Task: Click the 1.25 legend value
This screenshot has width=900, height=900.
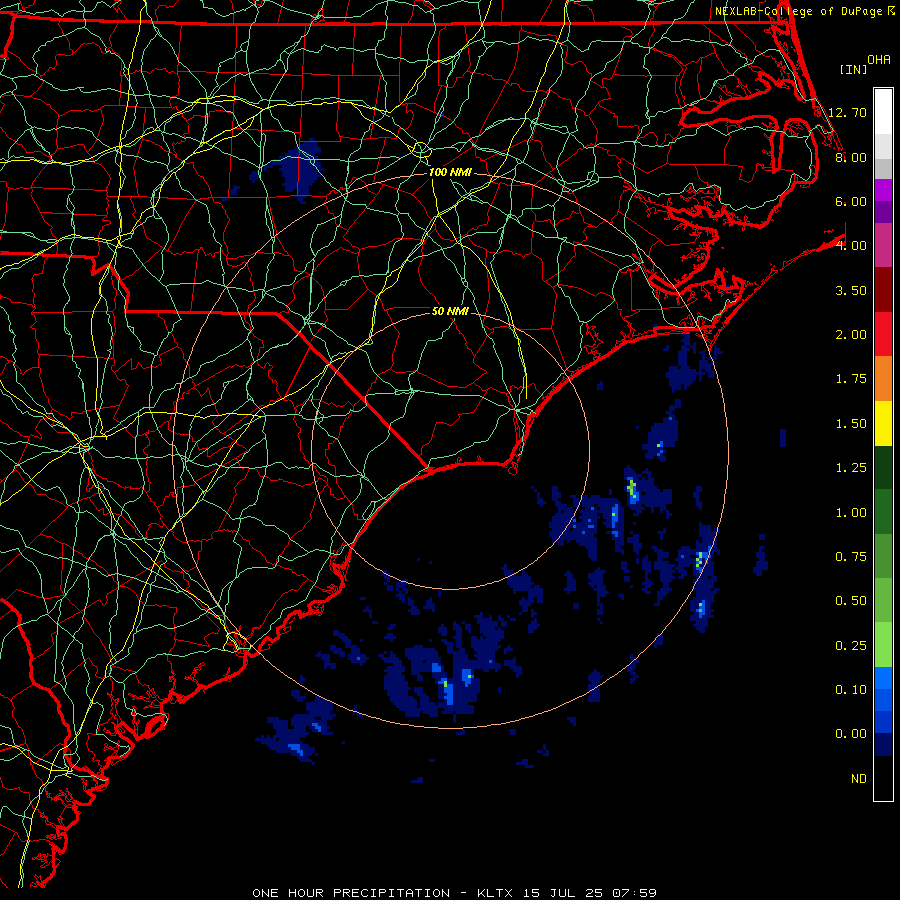Action: tap(851, 468)
